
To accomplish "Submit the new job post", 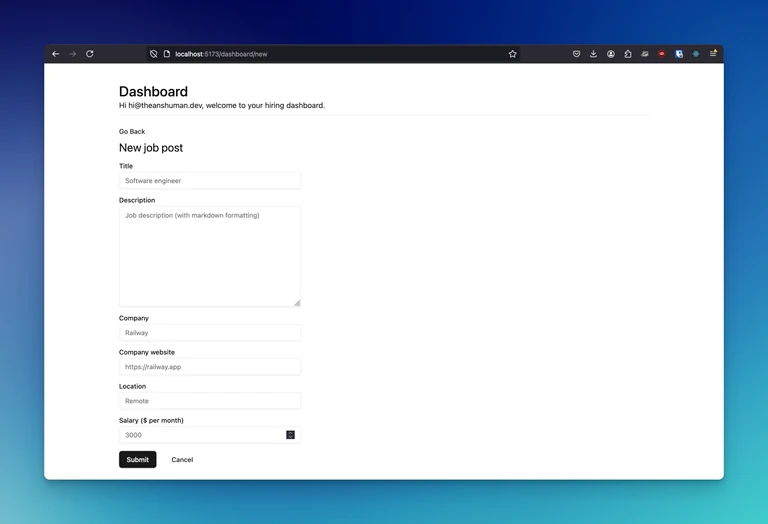I will 138,459.
